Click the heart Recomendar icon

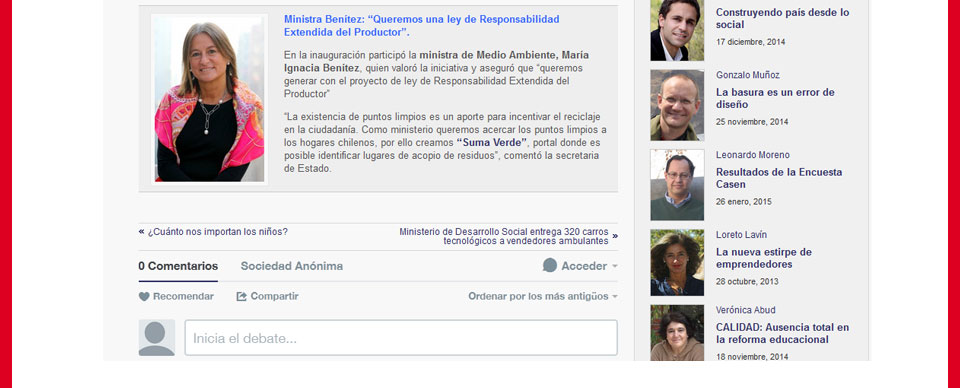pos(144,296)
